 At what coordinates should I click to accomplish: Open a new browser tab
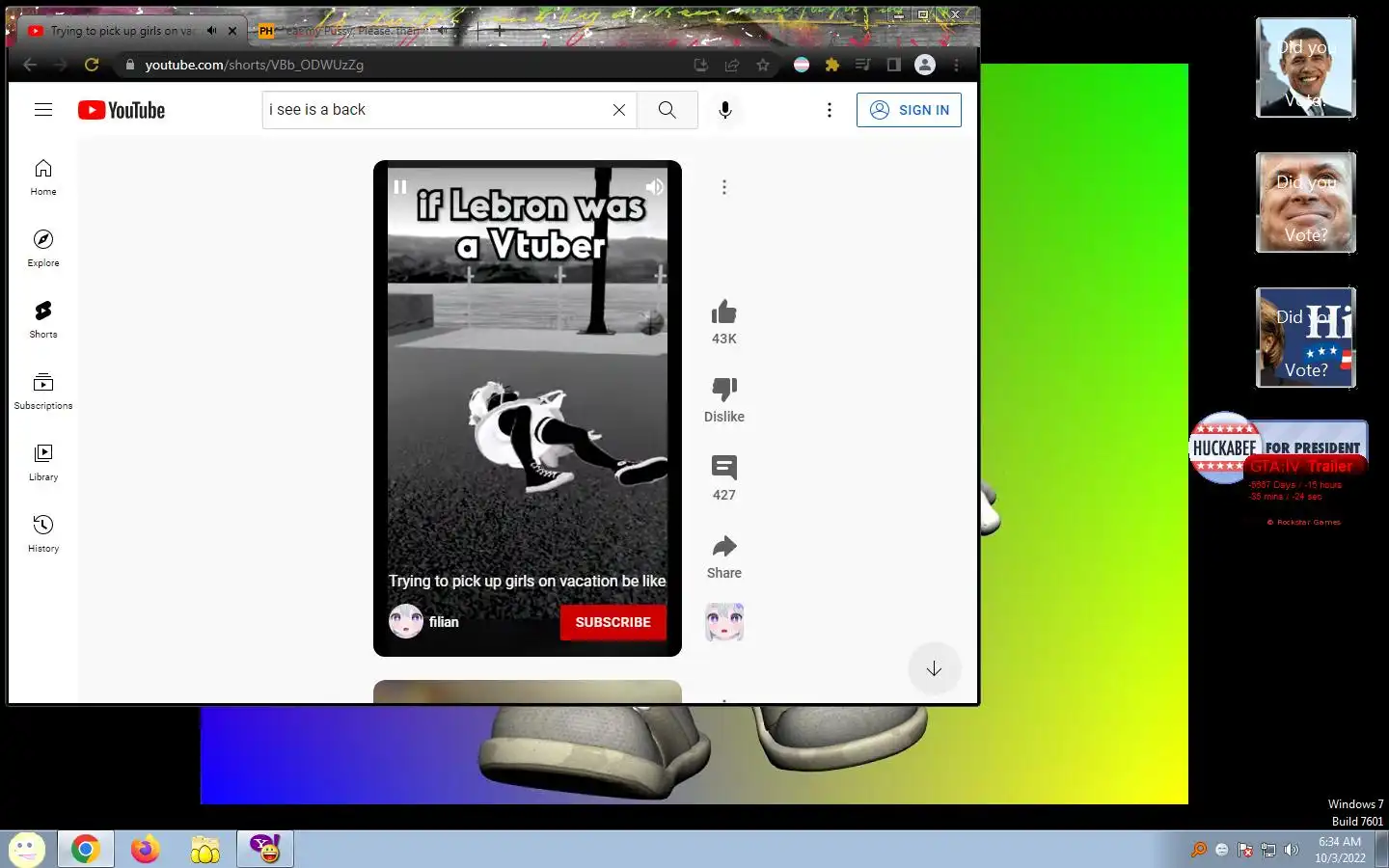tap(499, 31)
